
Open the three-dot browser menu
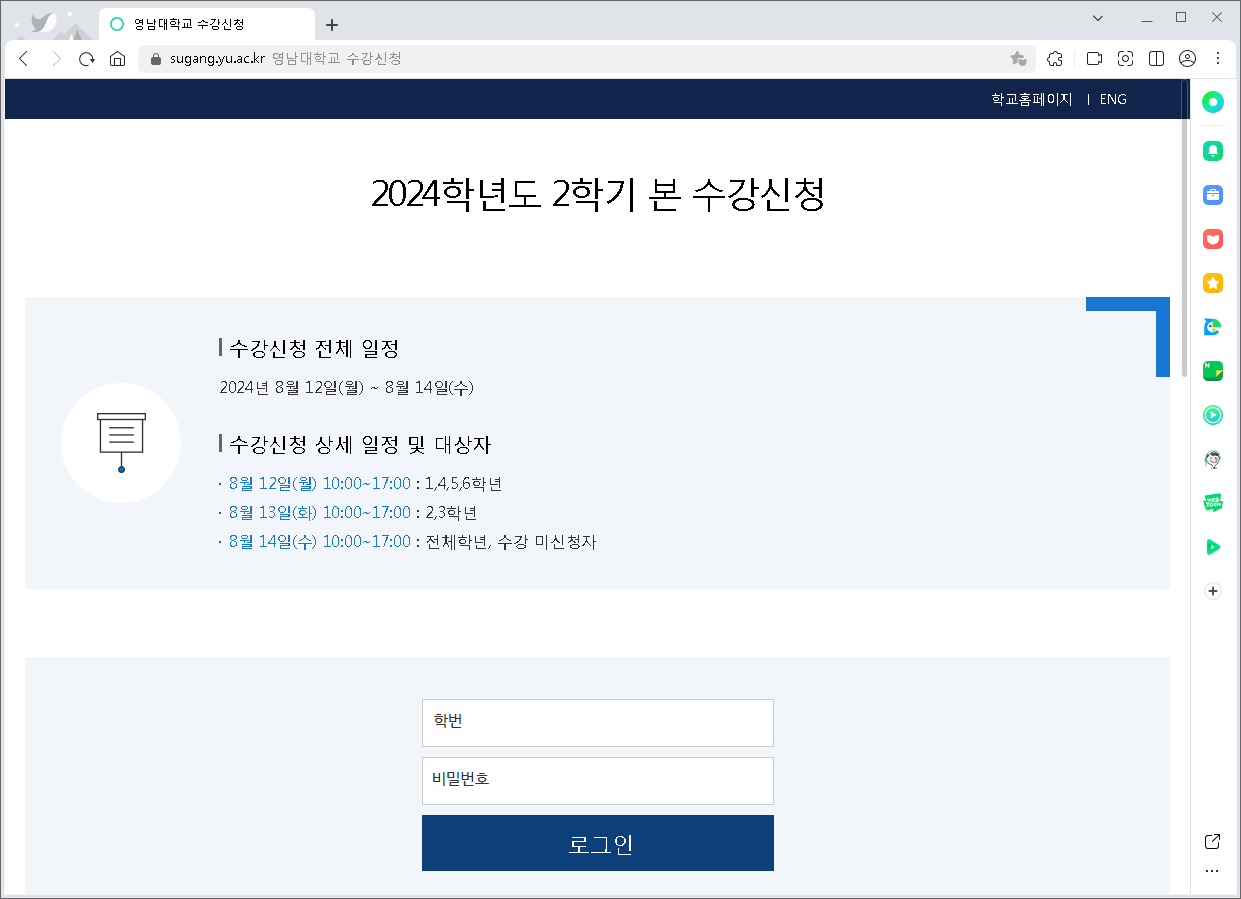[1218, 59]
